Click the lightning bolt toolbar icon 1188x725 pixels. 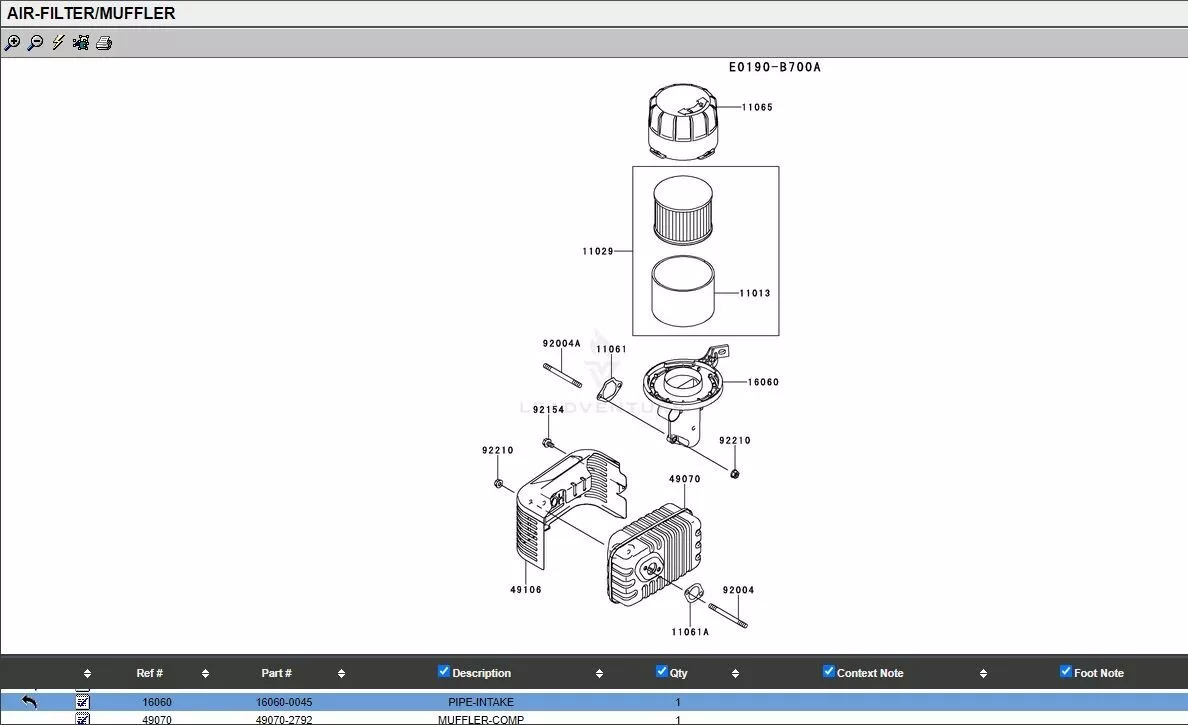(58, 43)
